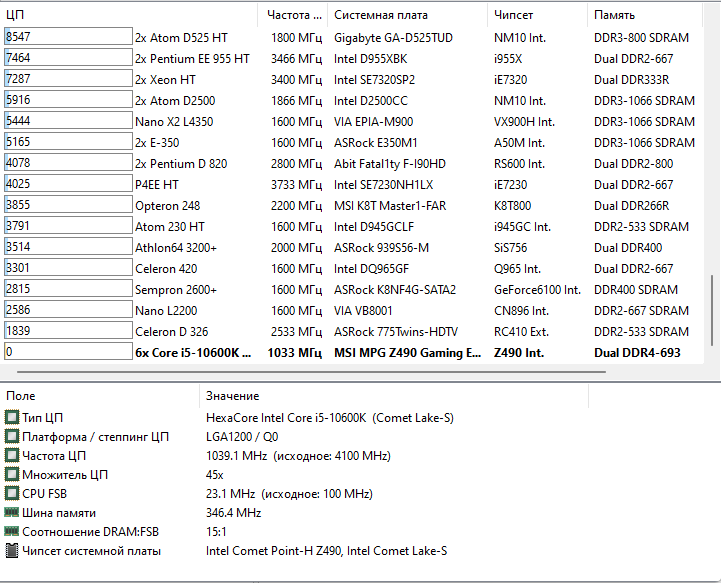Sort by the ЦП column header
Viewport: 721px width, 583px height.
pos(129,15)
